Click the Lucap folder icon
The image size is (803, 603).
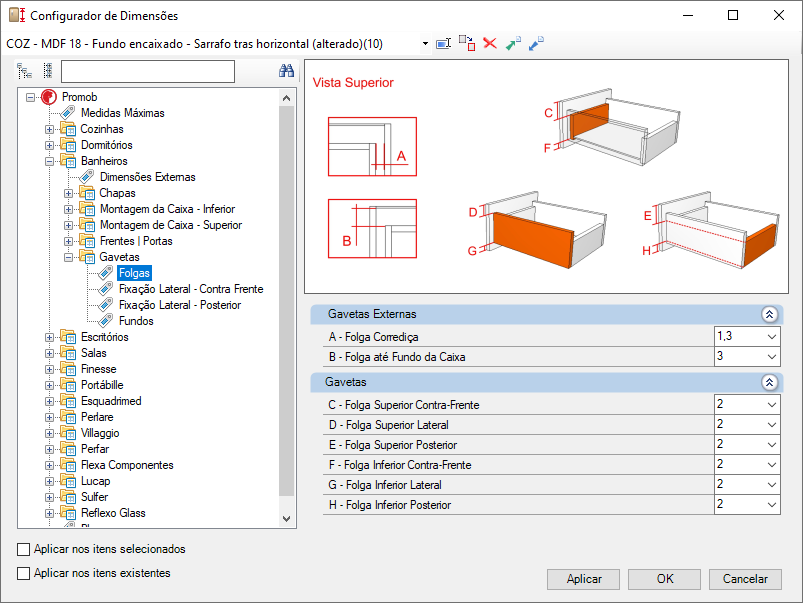point(68,481)
